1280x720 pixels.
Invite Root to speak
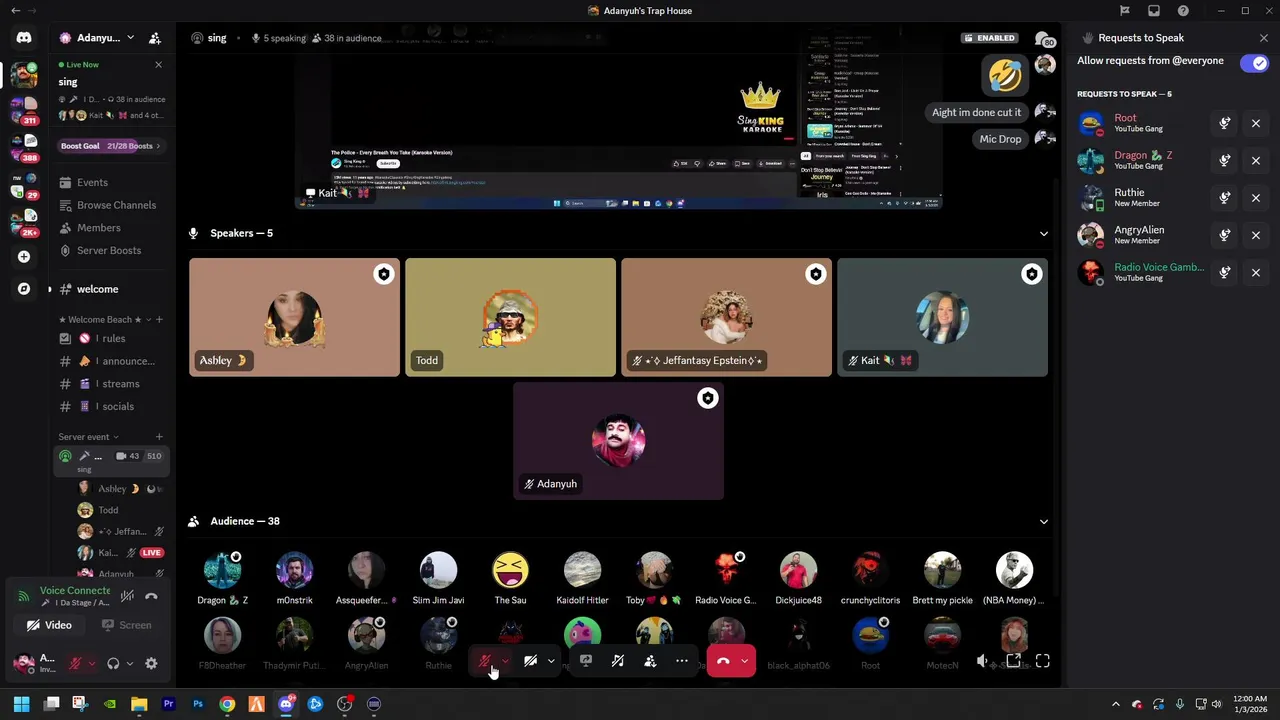coord(1225,124)
